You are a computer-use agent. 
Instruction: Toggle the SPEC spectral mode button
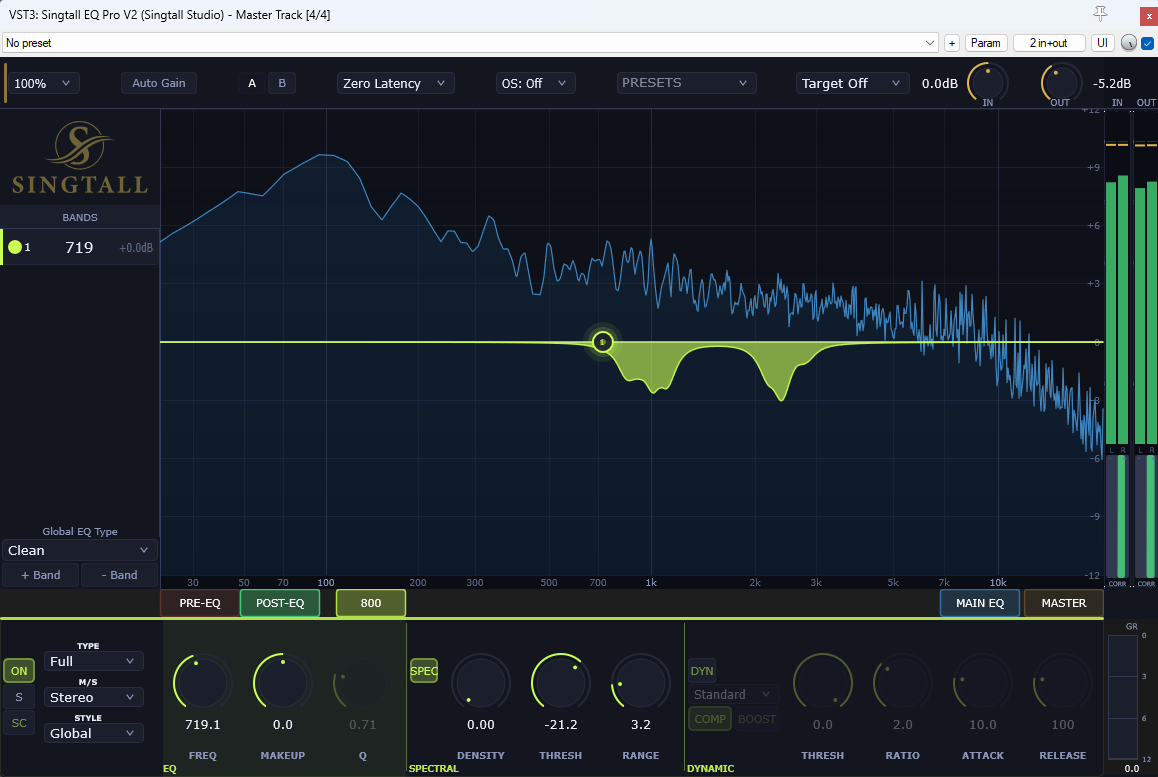point(424,671)
